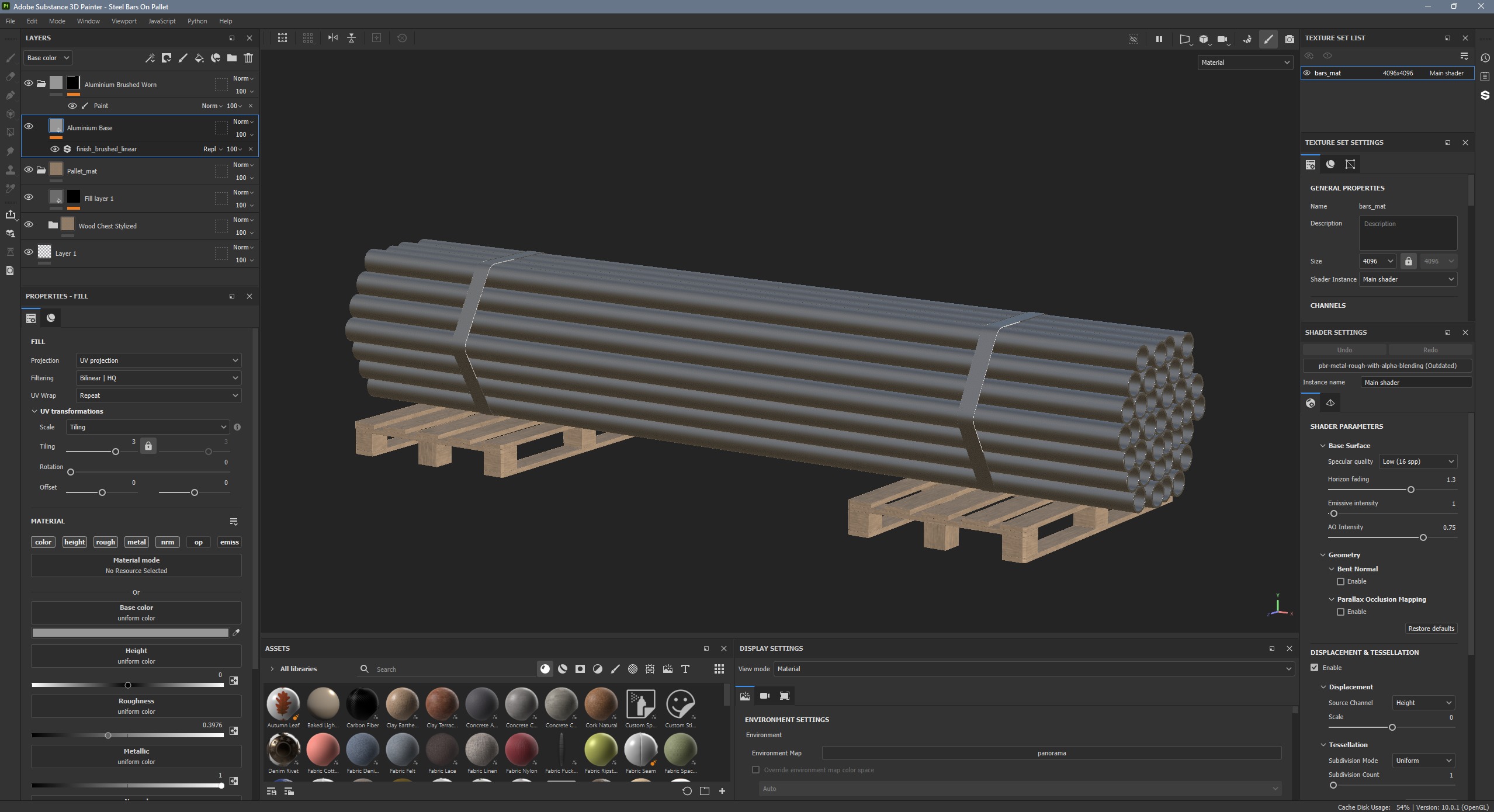Open Shader Instance dropdown
This screenshot has width=1494, height=812.
pyautogui.click(x=1408, y=279)
